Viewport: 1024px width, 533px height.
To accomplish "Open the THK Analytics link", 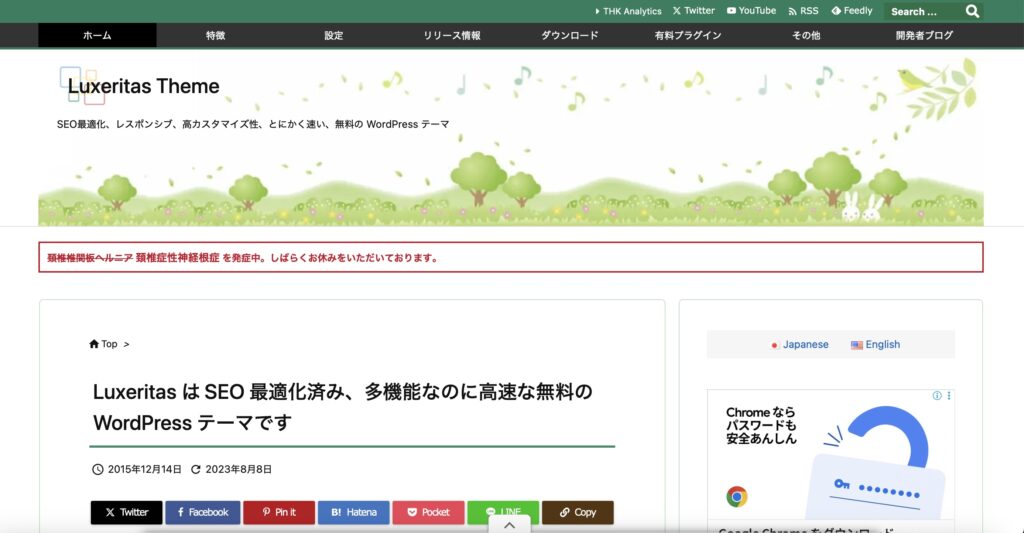I will (x=629, y=11).
